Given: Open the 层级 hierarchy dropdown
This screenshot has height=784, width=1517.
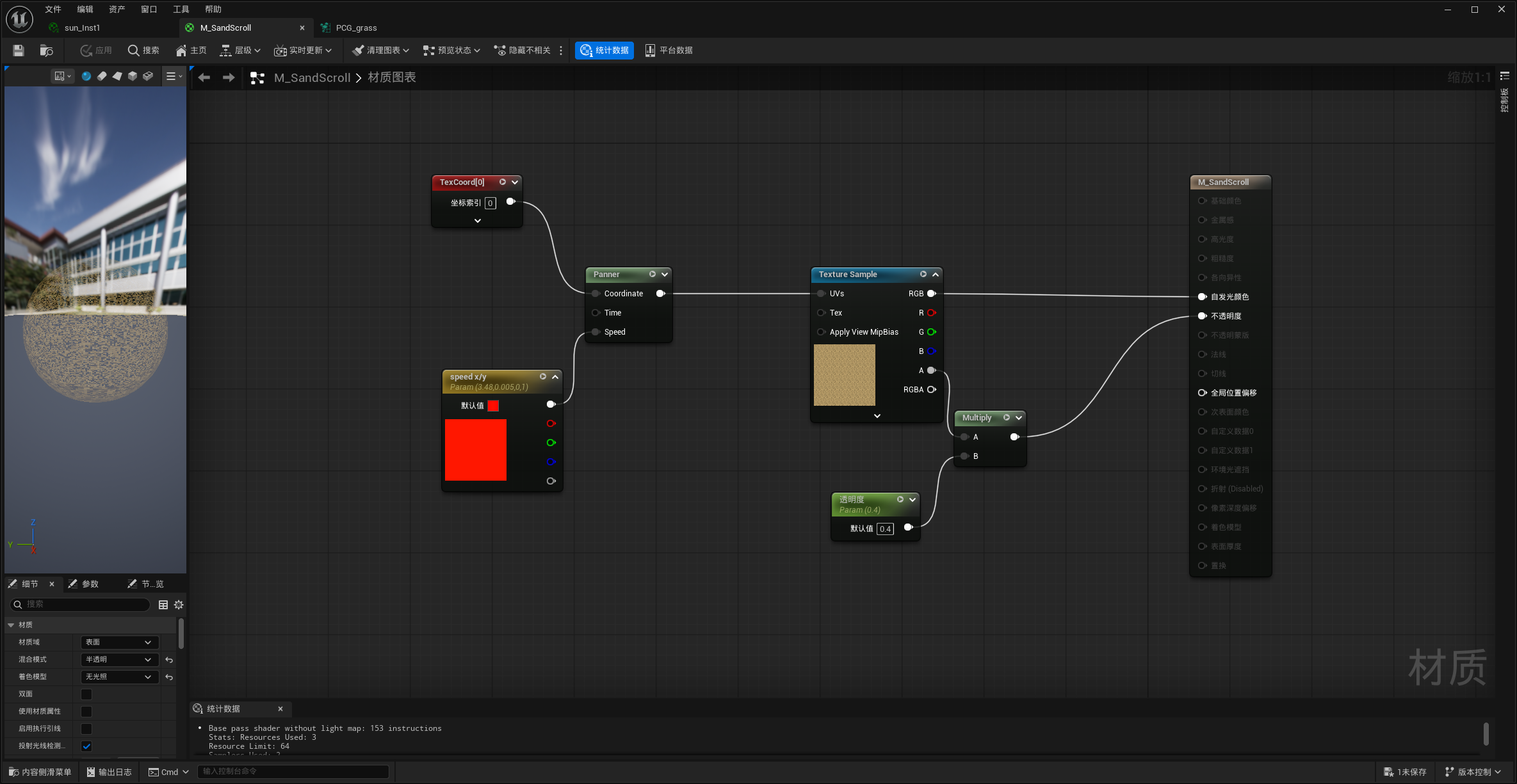Looking at the screenshot, I should 240,51.
